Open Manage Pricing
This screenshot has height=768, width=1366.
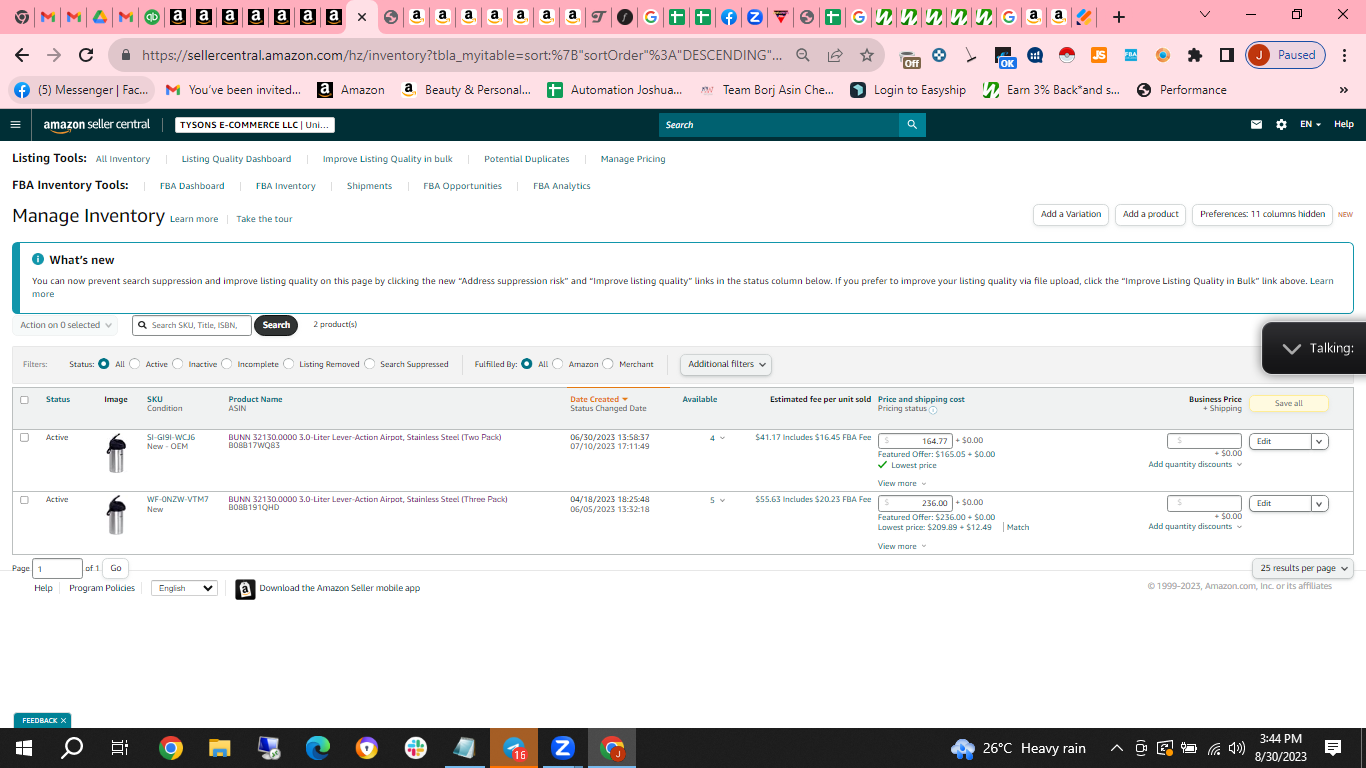(633, 159)
